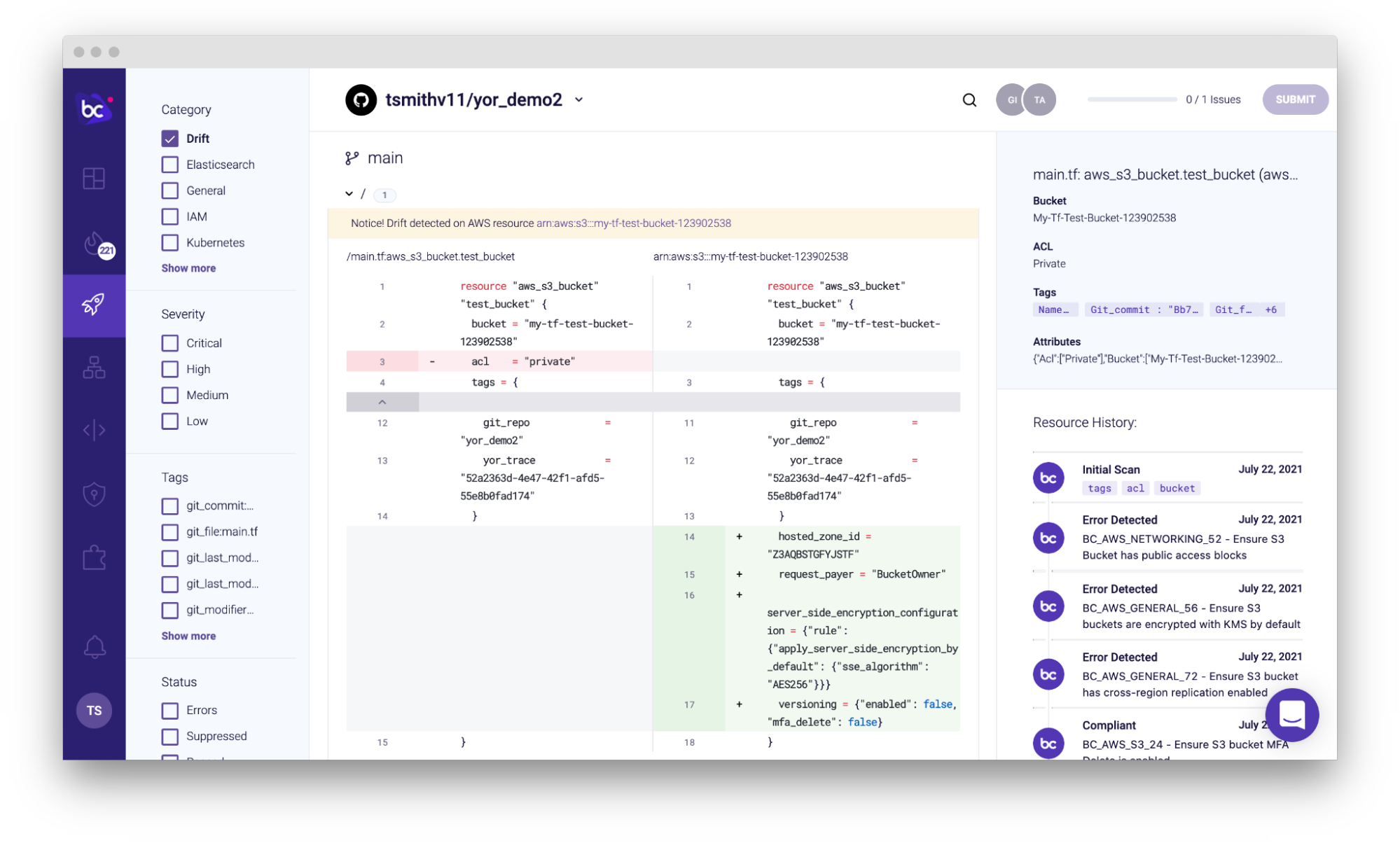Click the git branch icon beside main

point(352,158)
